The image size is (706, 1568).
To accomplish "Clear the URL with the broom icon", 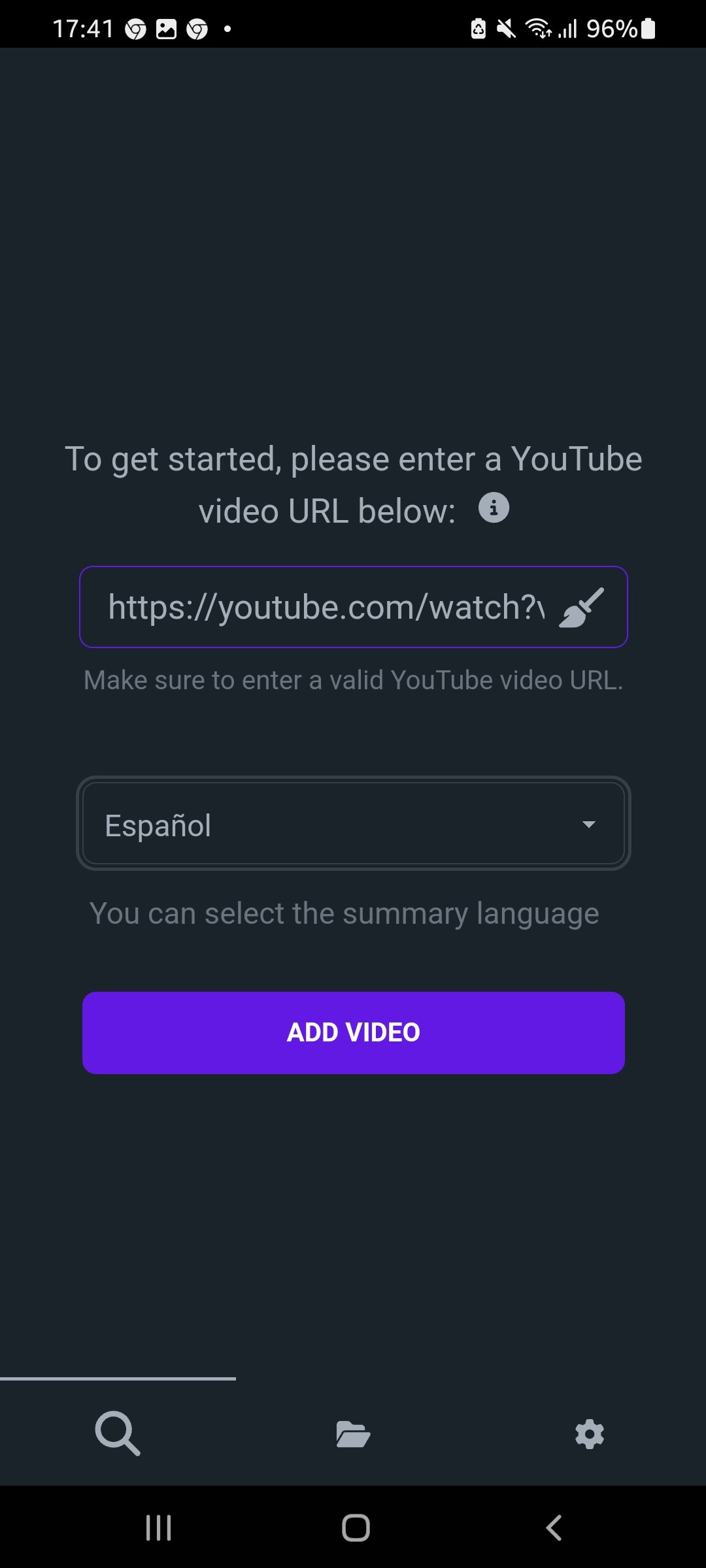I will (581, 608).
